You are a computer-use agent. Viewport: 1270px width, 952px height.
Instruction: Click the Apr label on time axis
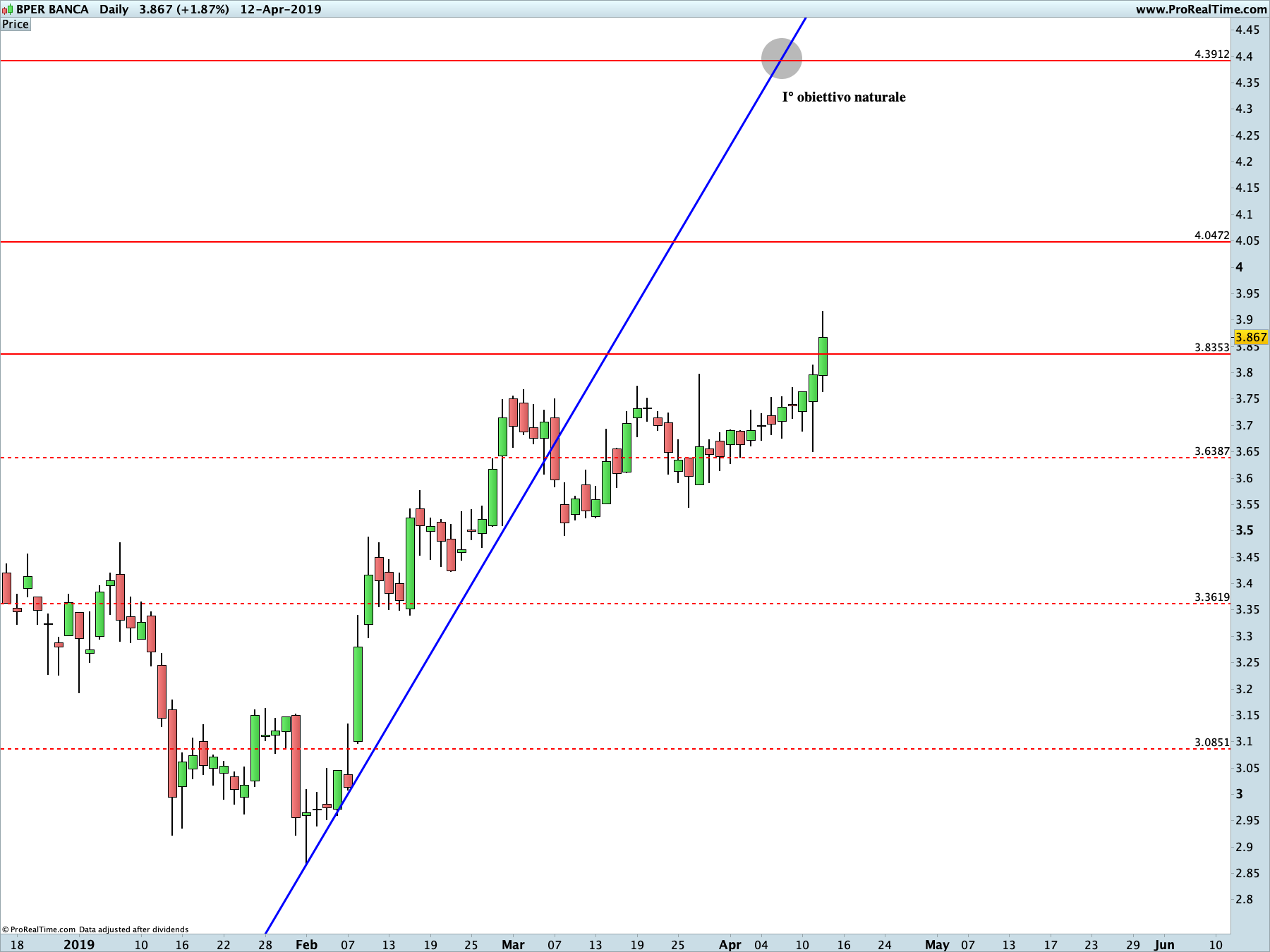click(730, 944)
